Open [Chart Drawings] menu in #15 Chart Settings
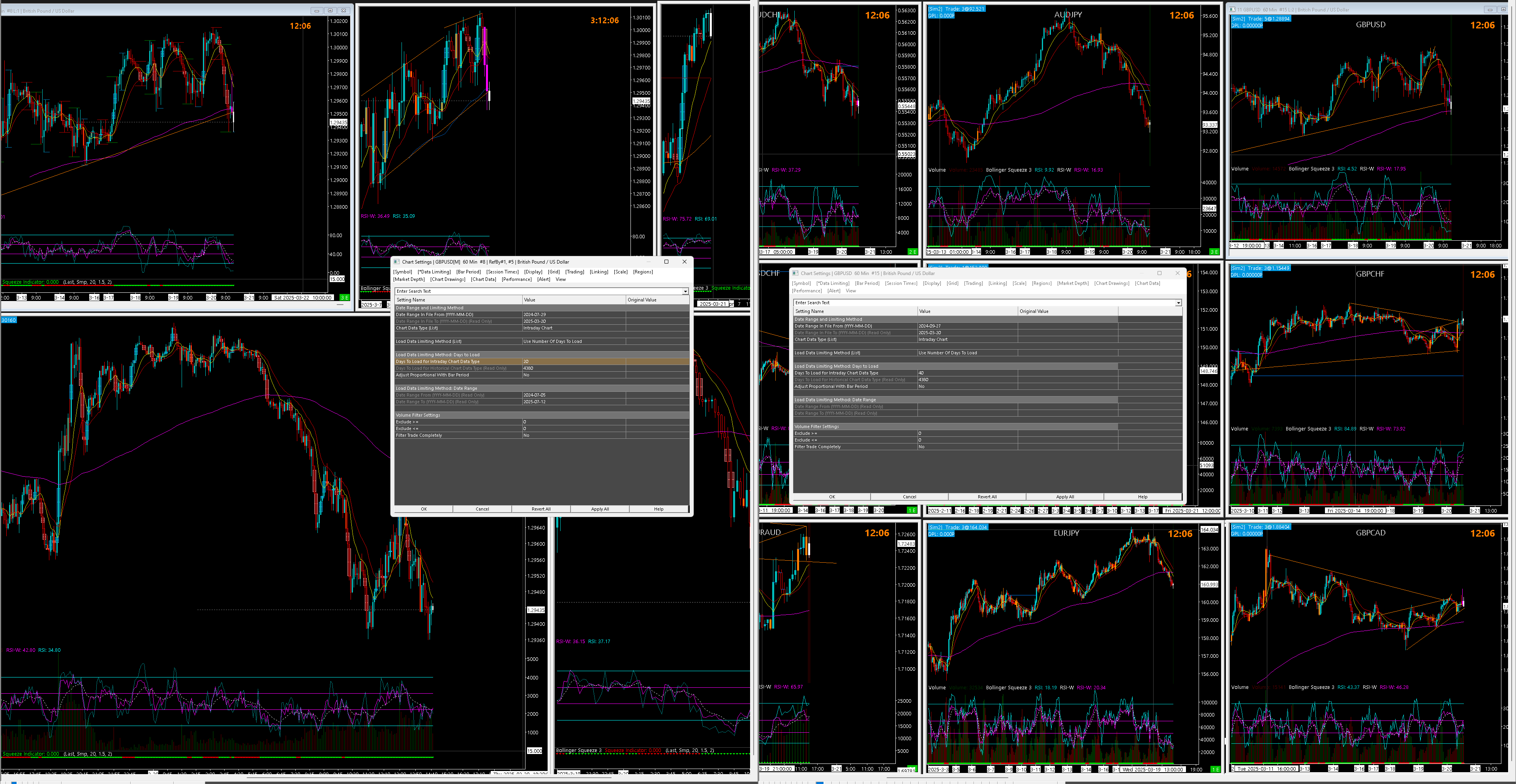 [x=1111, y=283]
